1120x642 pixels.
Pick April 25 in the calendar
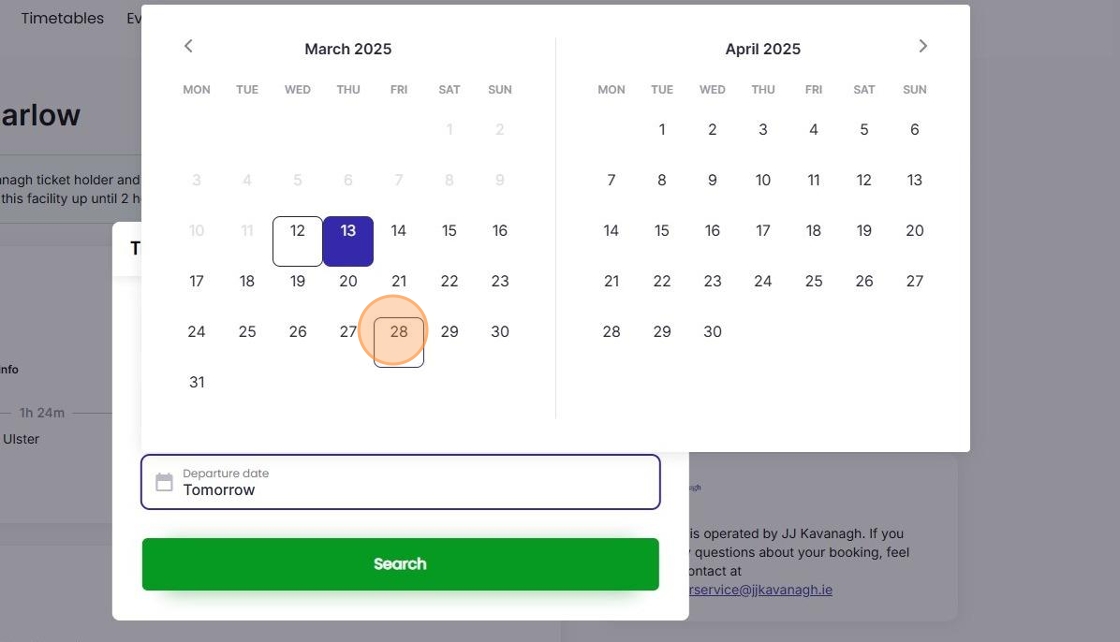[x=813, y=282]
